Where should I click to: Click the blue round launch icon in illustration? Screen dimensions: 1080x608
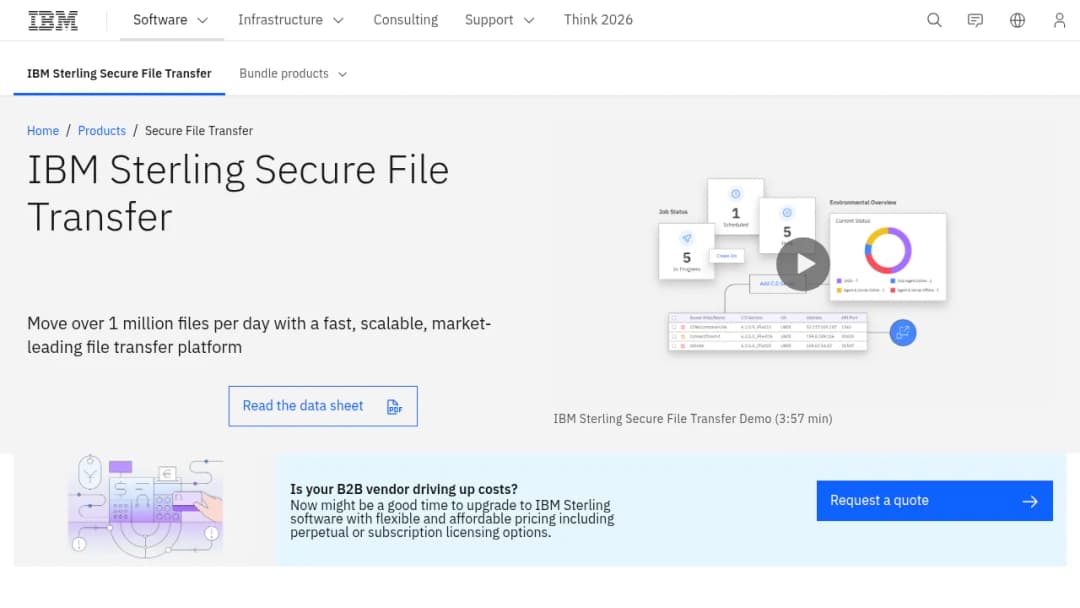(x=902, y=333)
